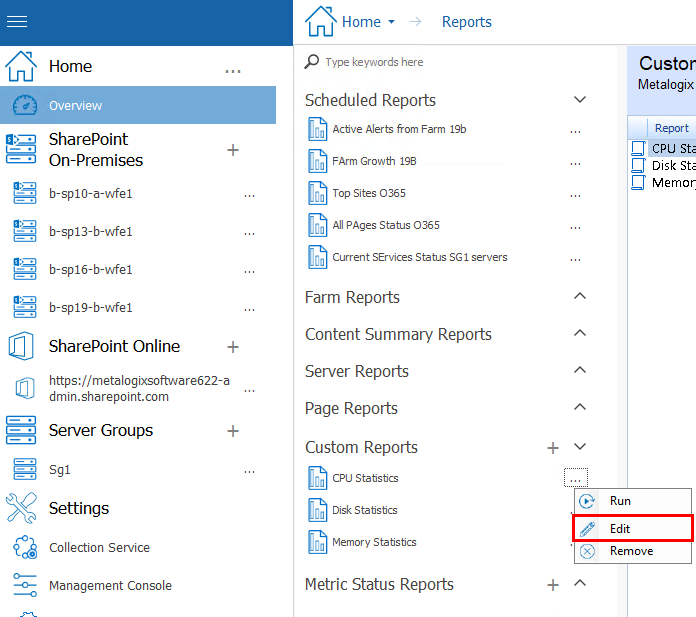Click the Reports breadcrumb link
The image size is (696, 617).
point(467,22)
